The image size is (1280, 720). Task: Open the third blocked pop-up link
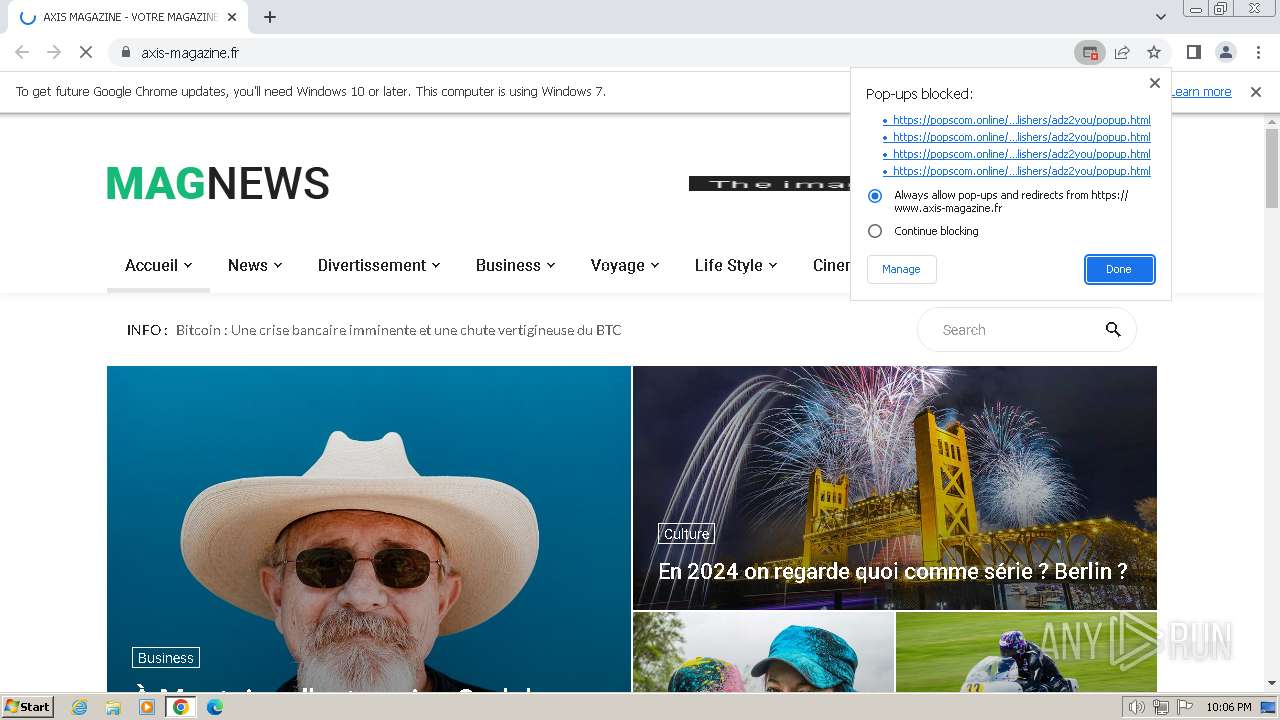point(1021,154)
